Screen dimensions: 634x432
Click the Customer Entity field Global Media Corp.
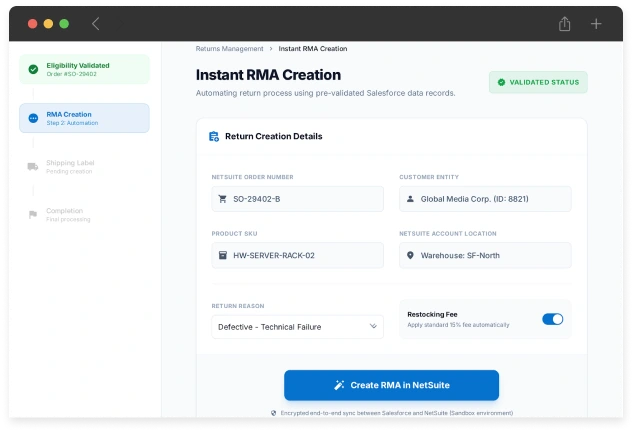coord(485,199)
